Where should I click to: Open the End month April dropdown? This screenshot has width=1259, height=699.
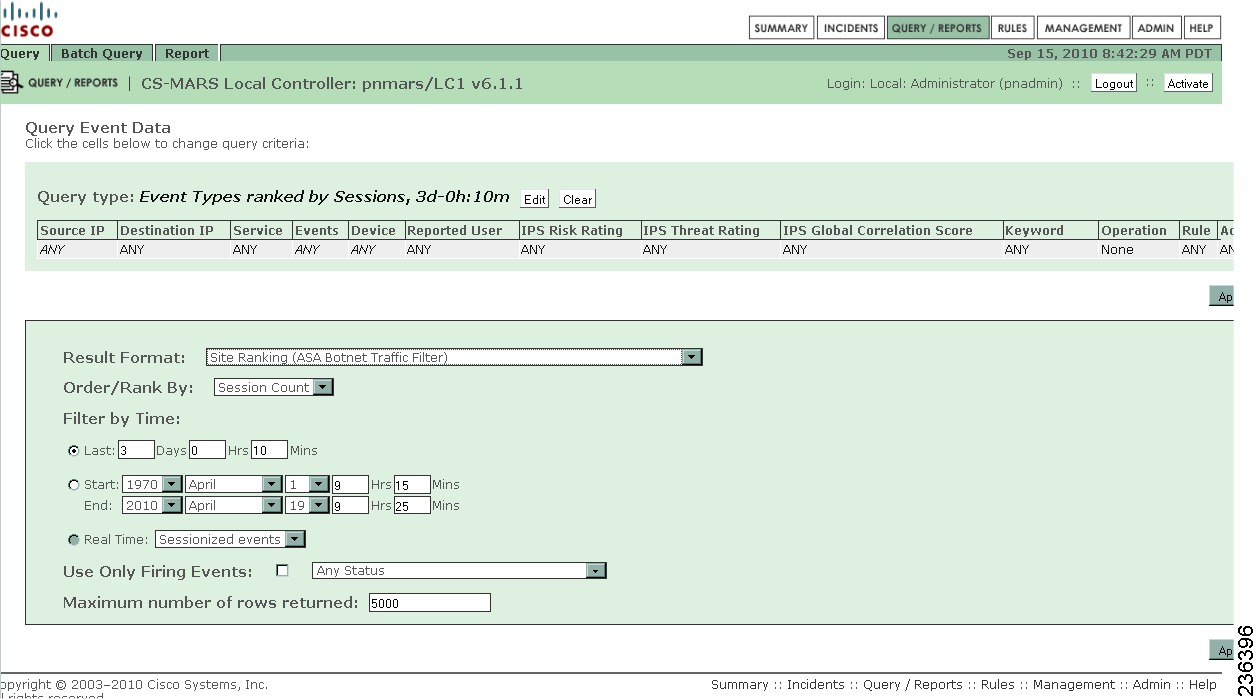234,506
